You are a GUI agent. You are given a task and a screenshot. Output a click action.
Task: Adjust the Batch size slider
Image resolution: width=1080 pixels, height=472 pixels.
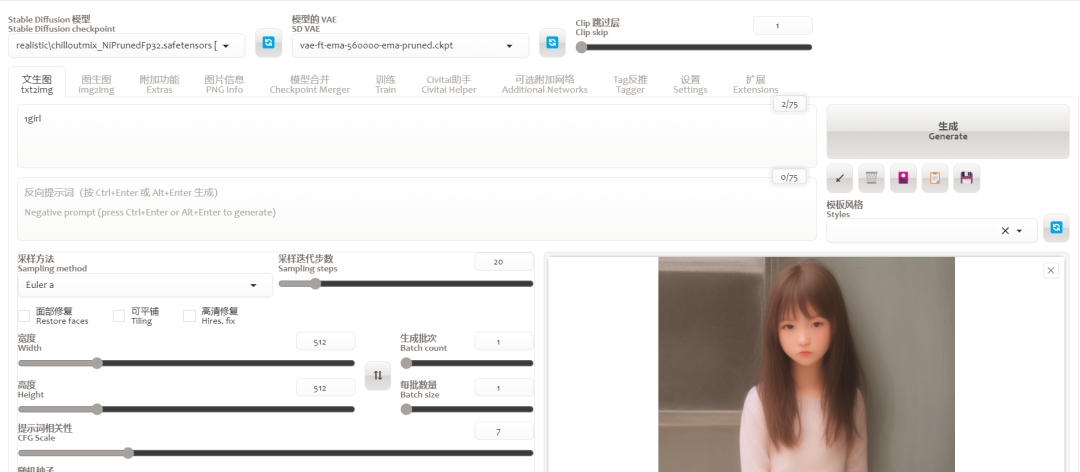click(467, 409)
